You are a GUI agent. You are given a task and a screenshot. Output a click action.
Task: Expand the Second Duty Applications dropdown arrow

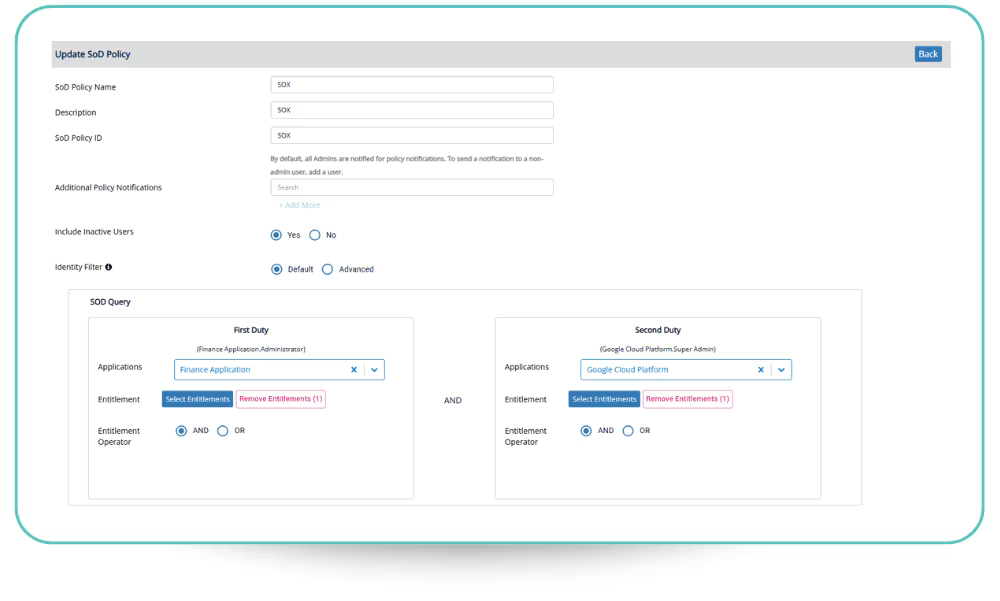click(x=781, y=370)
